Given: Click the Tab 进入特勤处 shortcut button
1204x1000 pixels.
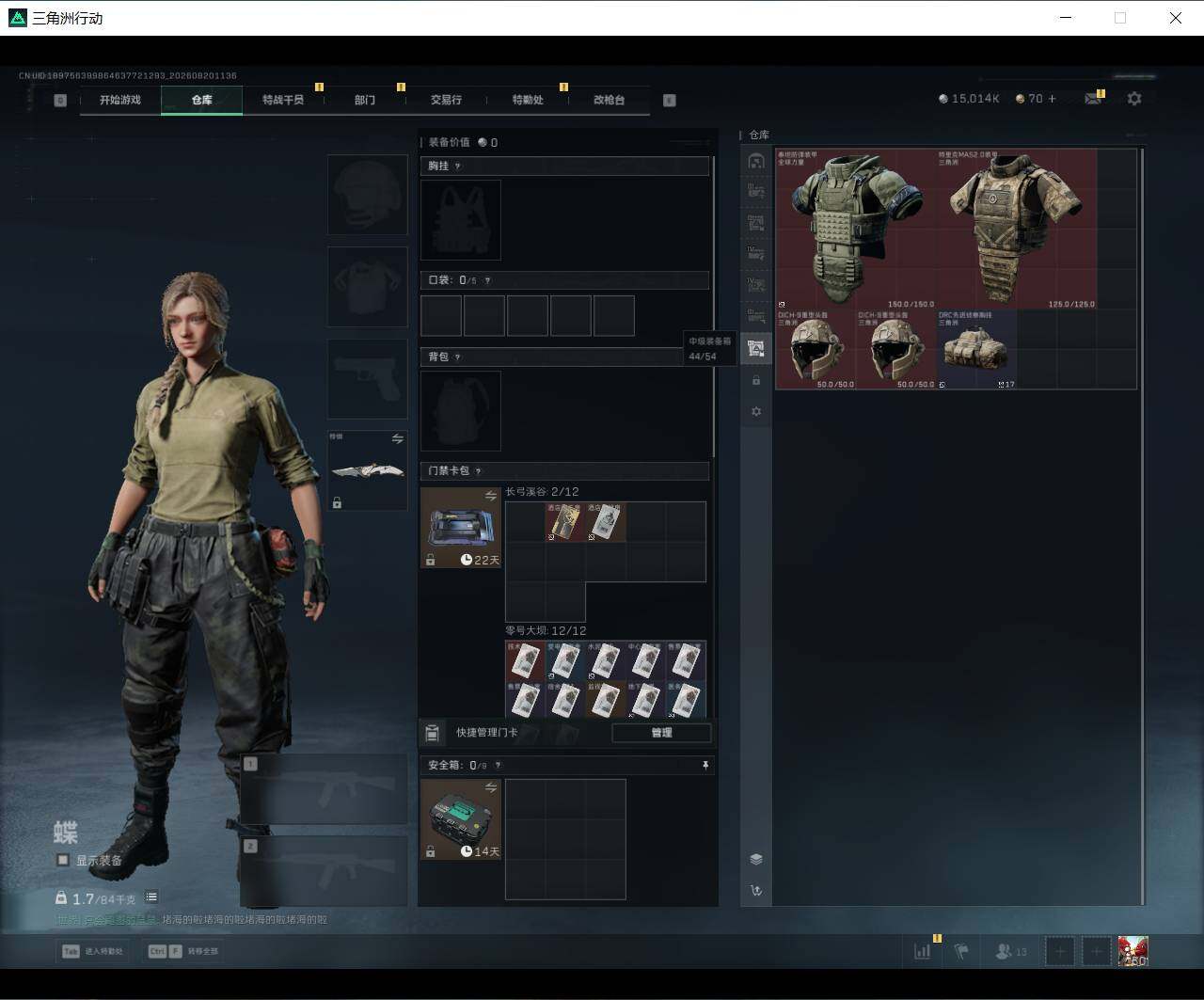Looking at the screenshot, I should coord(93,951).
